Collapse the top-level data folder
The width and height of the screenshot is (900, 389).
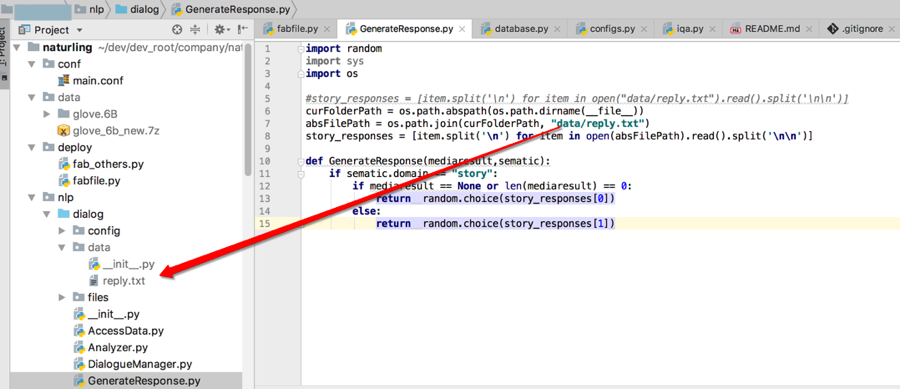32,97
